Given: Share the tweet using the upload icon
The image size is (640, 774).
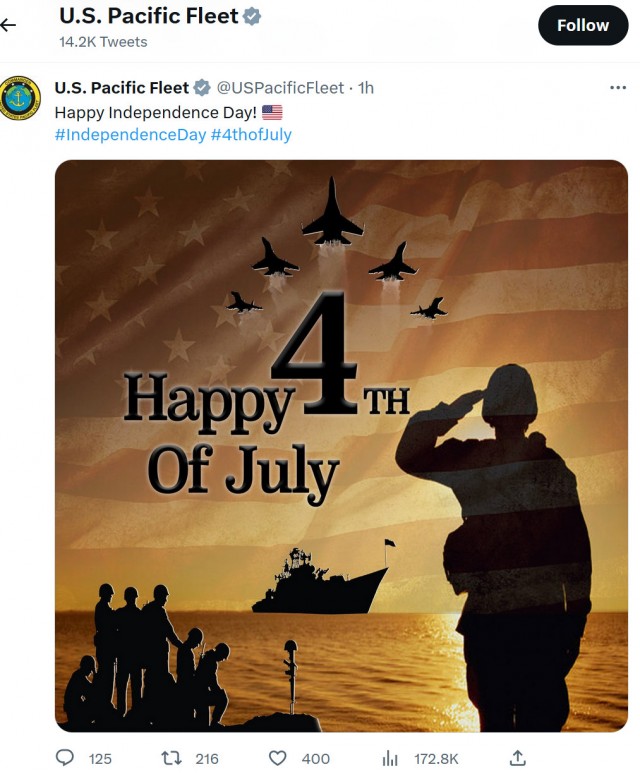Looking at the screenshot, I should click(x=518, y=758).
